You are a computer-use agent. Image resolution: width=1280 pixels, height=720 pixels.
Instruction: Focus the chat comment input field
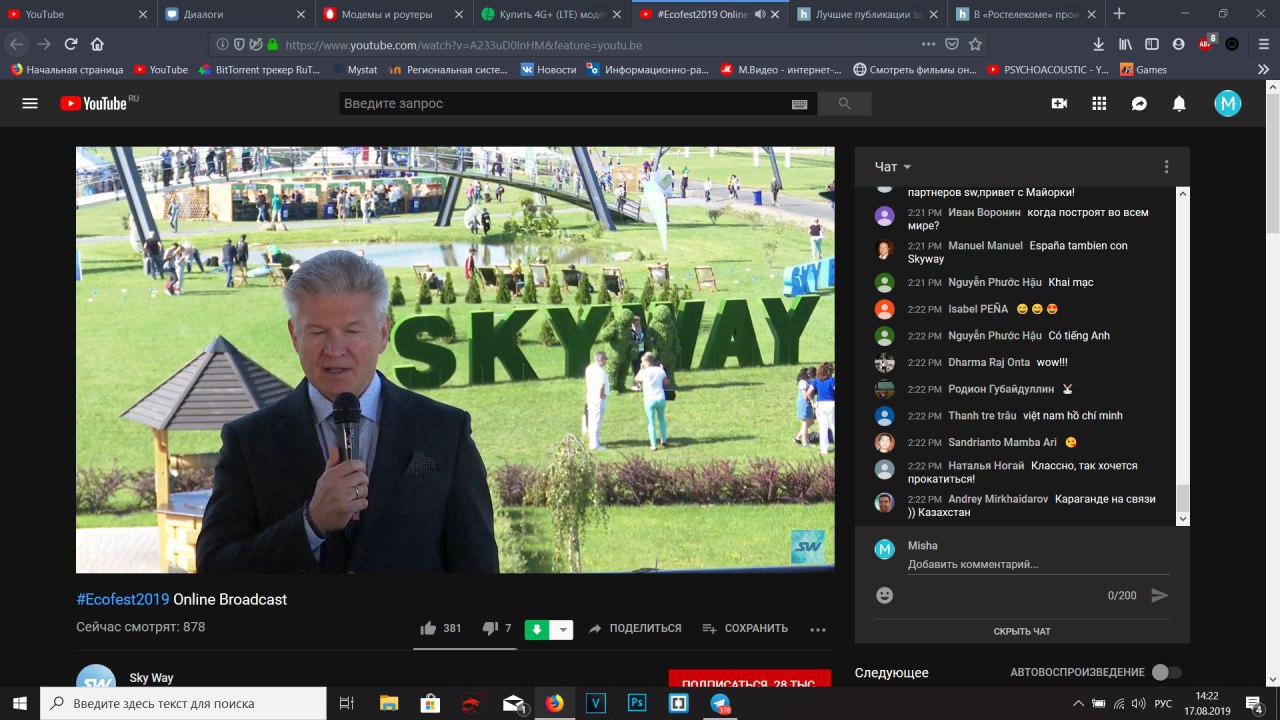point(1038,565)
